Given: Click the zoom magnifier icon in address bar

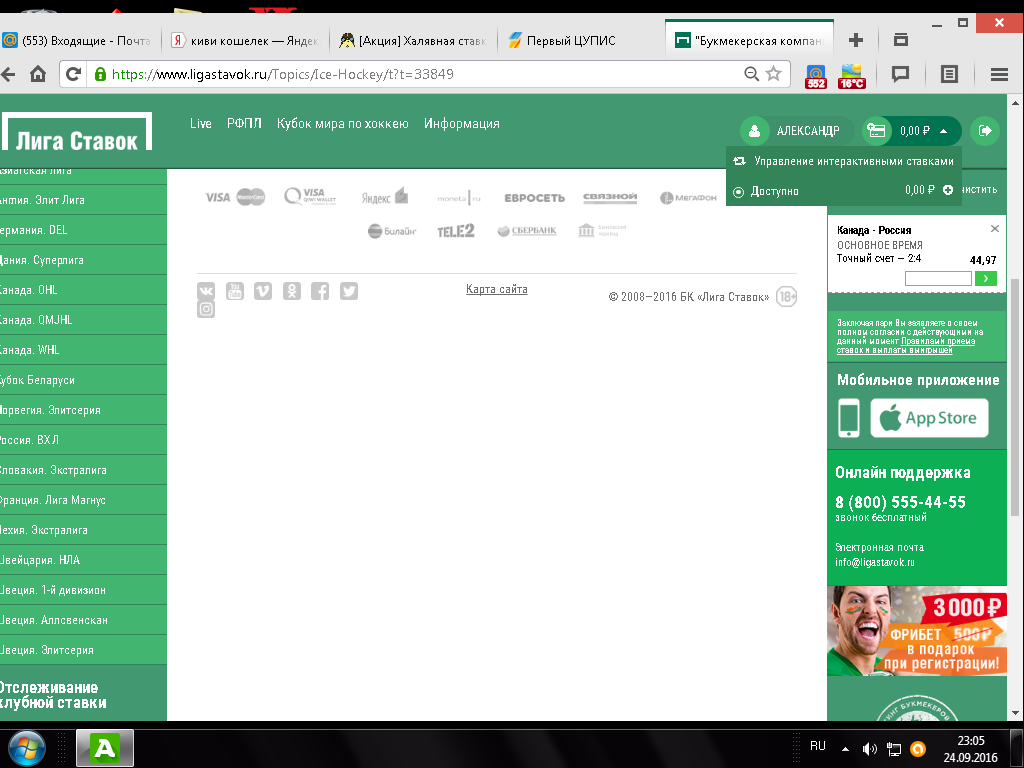Looking at the screenshot, I should click(752, 74).
